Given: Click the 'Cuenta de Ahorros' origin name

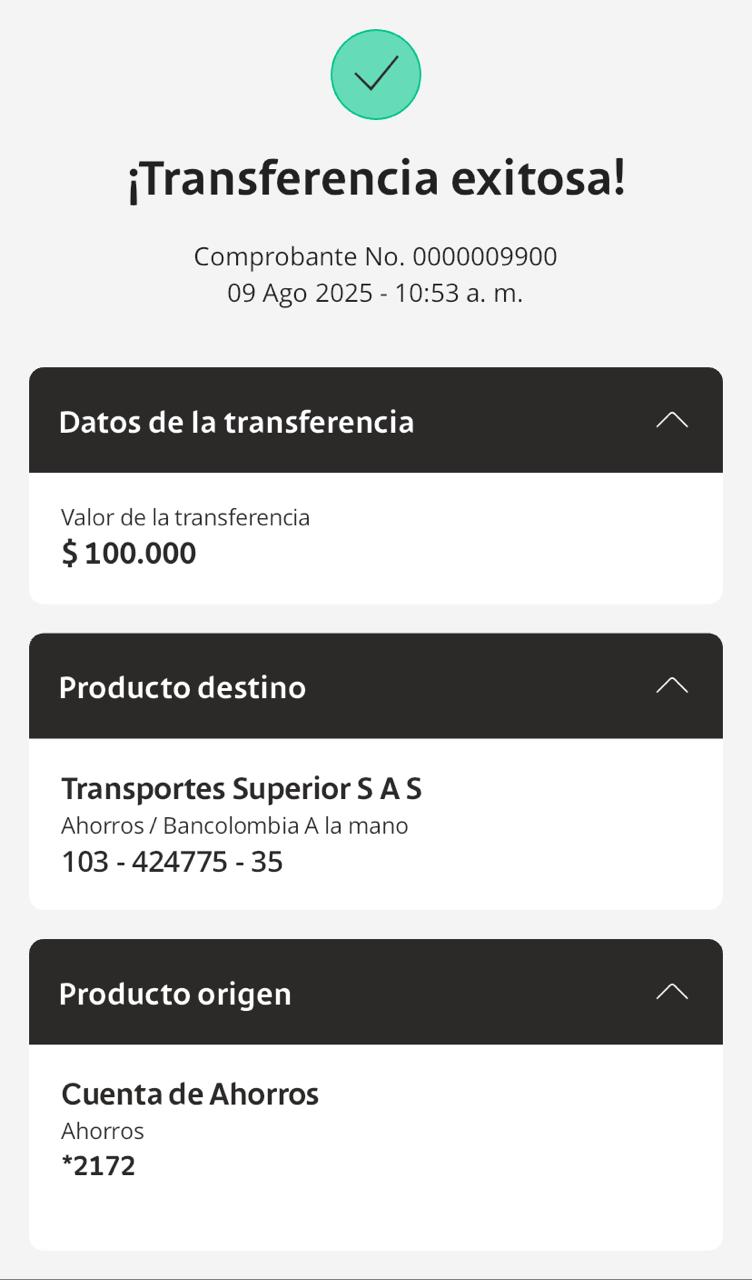Looking at the screenshot, I should pyautogui.click(x=190, y=1094).
